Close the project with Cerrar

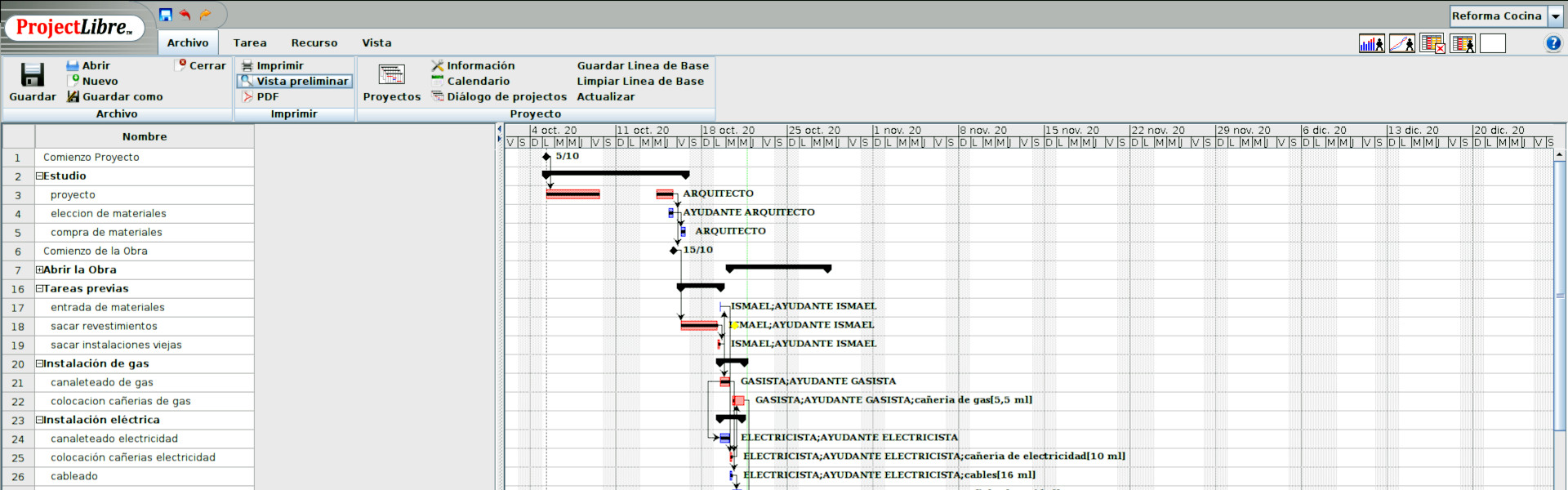201,65
